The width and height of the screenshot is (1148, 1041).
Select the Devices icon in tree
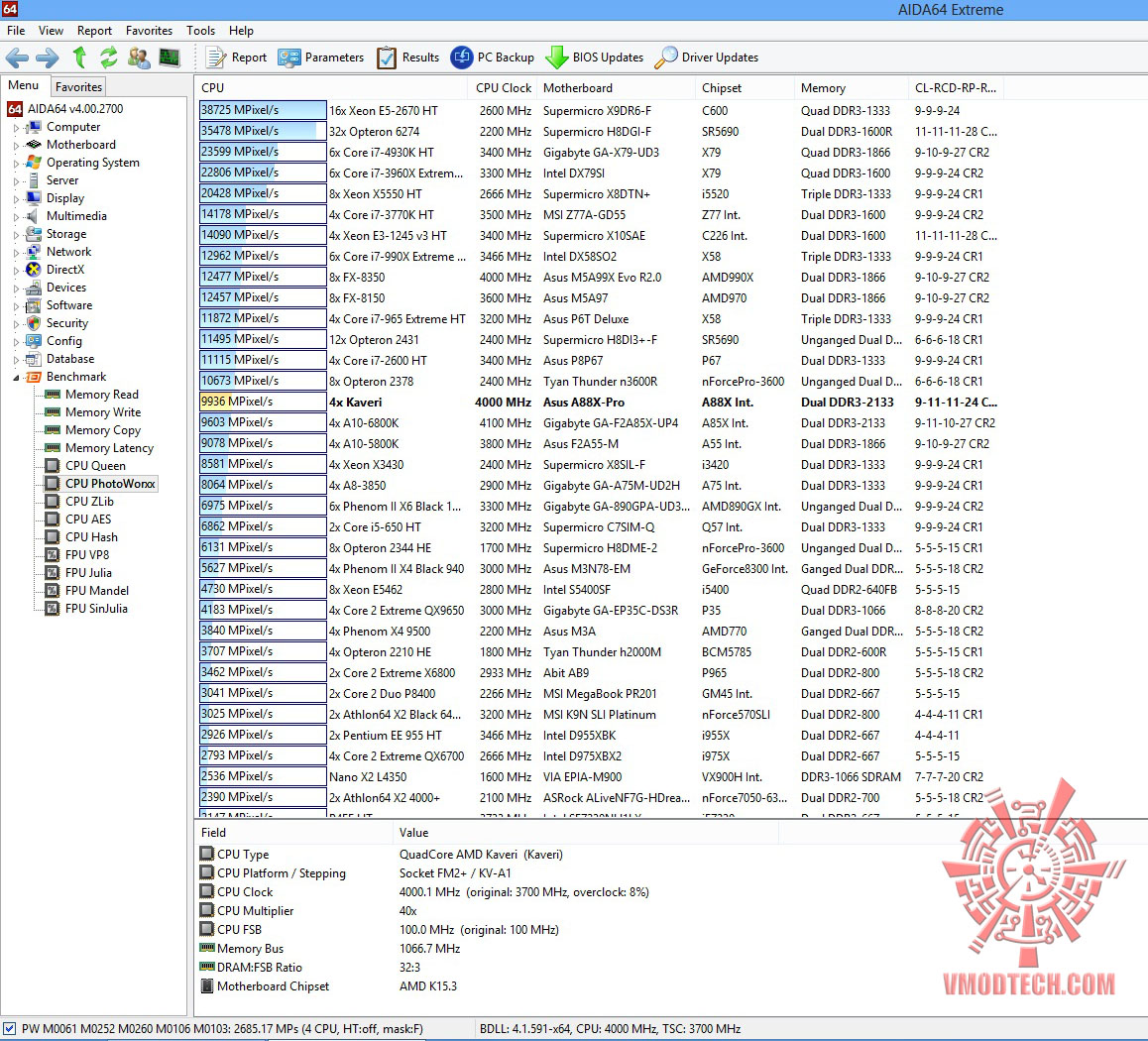click(x=33, y=288)
